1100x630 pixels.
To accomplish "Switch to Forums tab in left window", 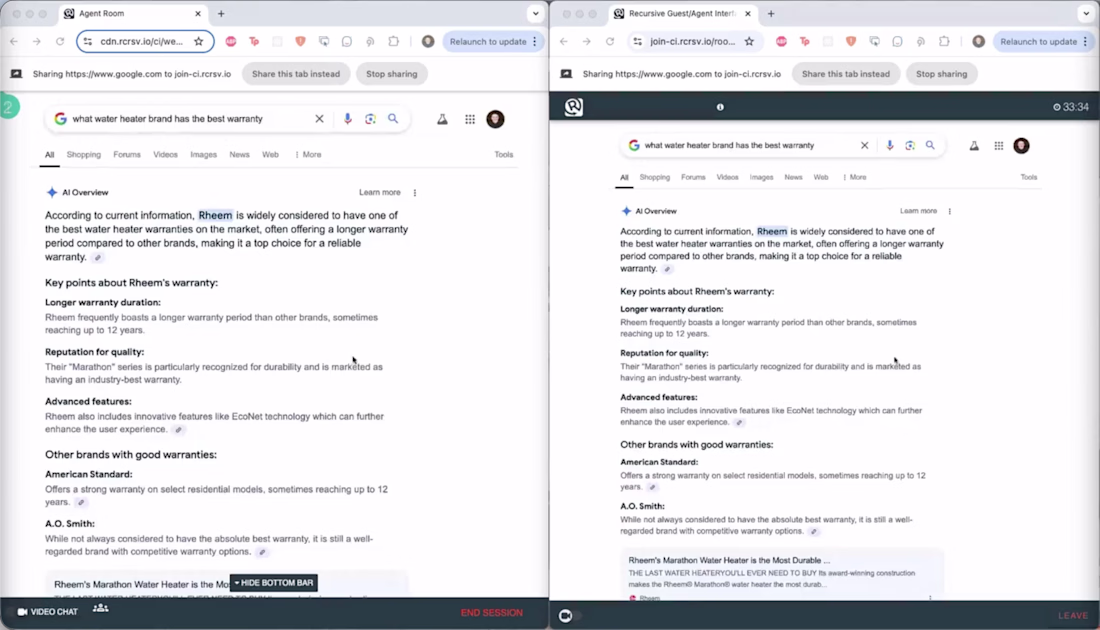I will (x=127, y=154).
